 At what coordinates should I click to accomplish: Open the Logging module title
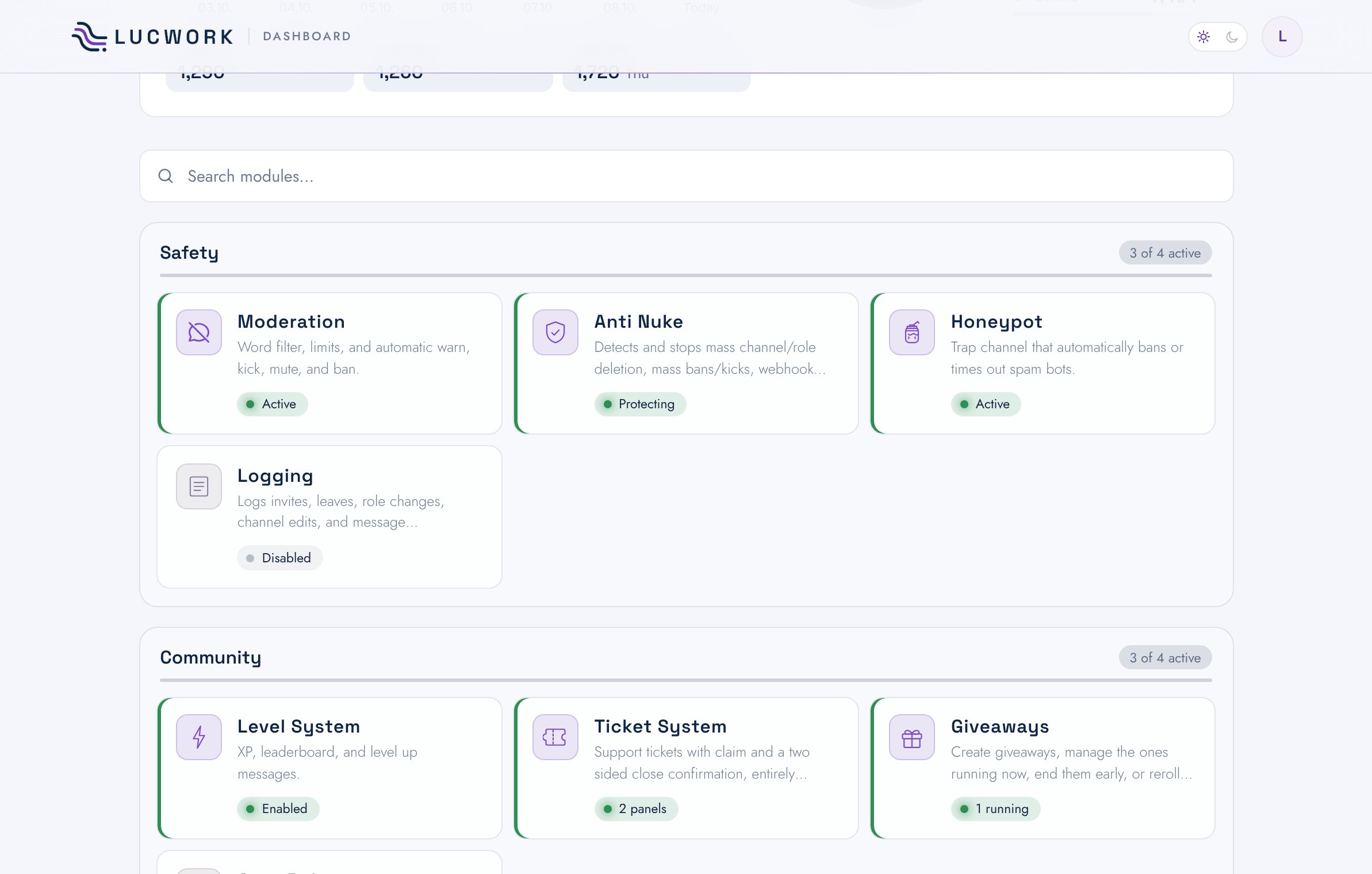275,476
